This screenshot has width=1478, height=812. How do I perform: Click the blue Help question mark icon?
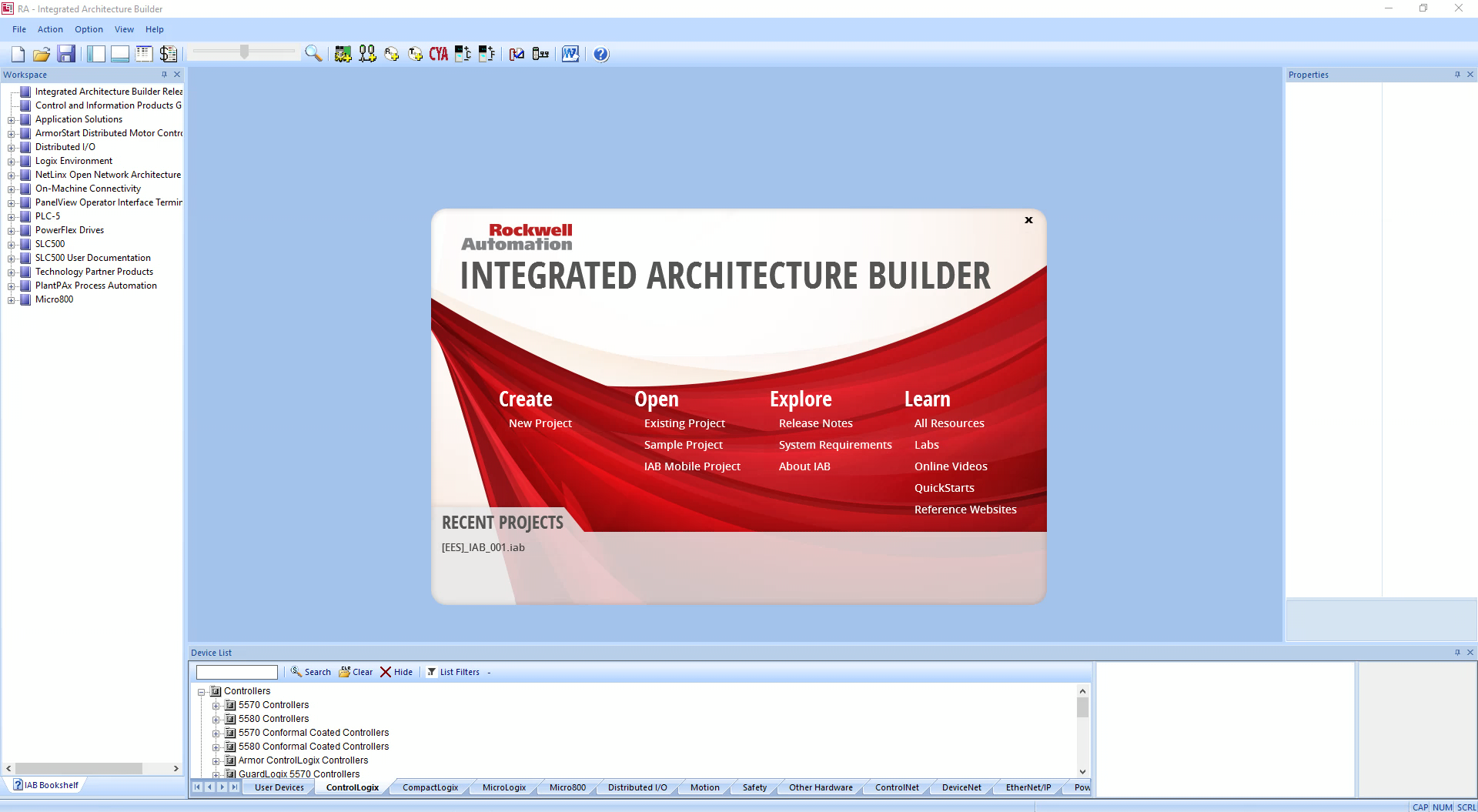pyautogui.click(x=601, y=54)
